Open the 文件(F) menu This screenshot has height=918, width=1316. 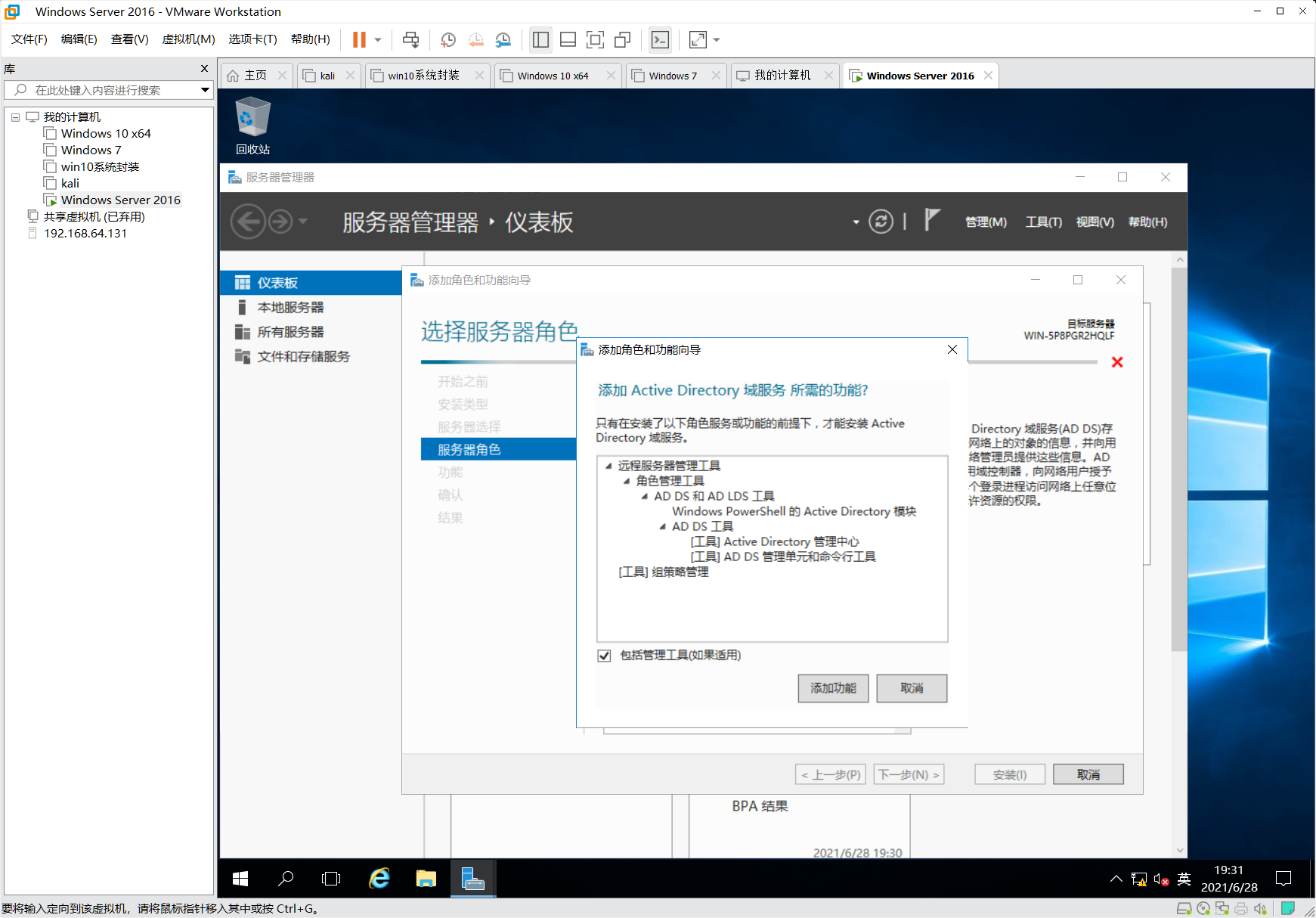[x=29, y=39]
